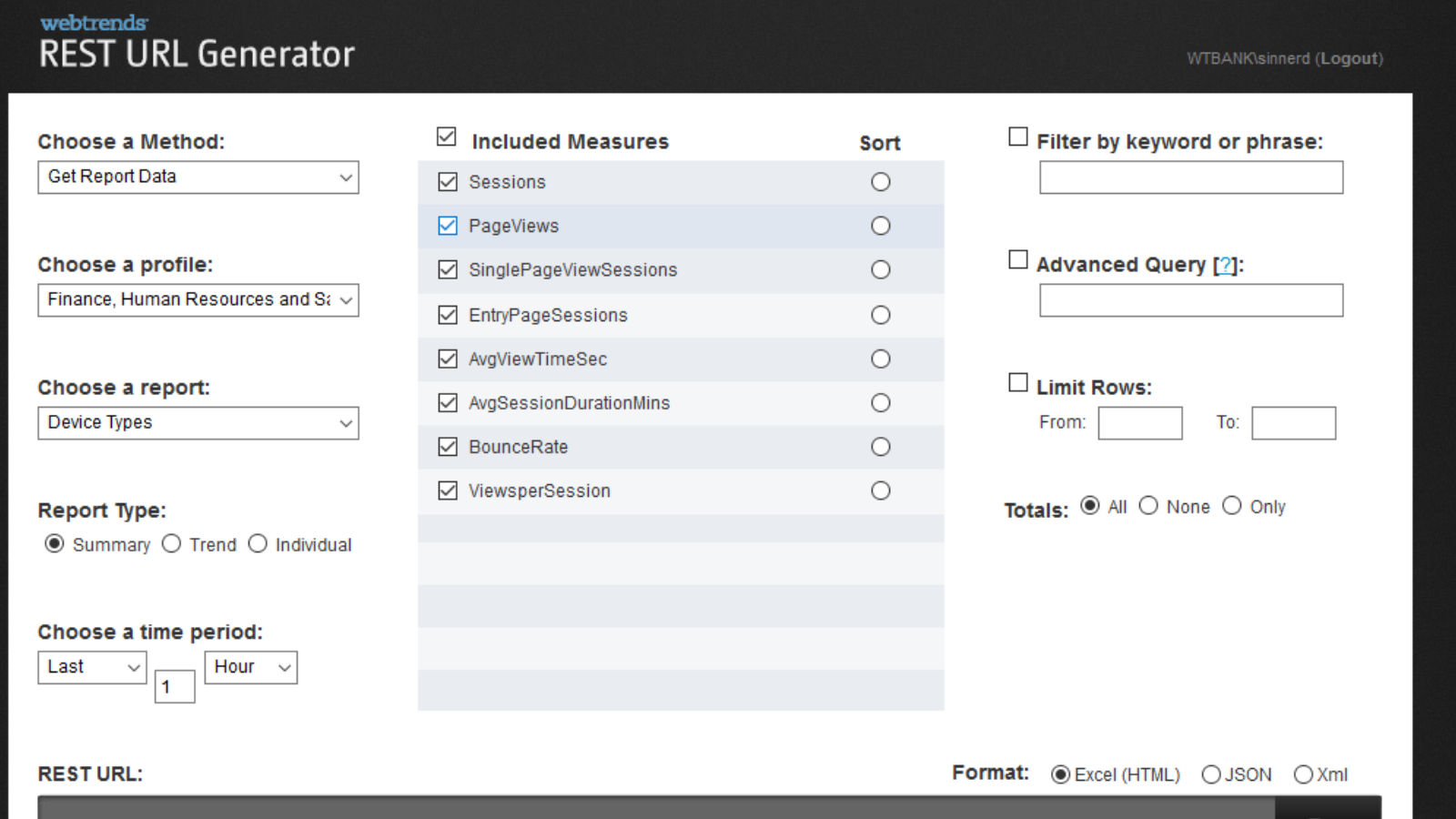Open the Advanced Query help link
This screenshot has width=1456, height=819.
[1226, 265]
